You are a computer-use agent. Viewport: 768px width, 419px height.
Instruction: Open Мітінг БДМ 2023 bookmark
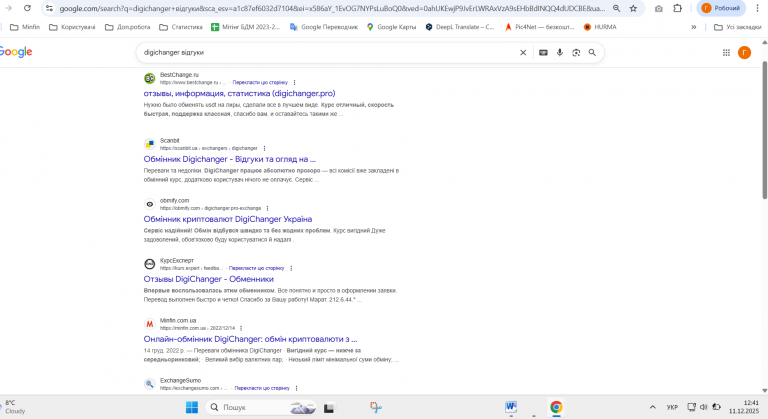[x=245, y=27]
